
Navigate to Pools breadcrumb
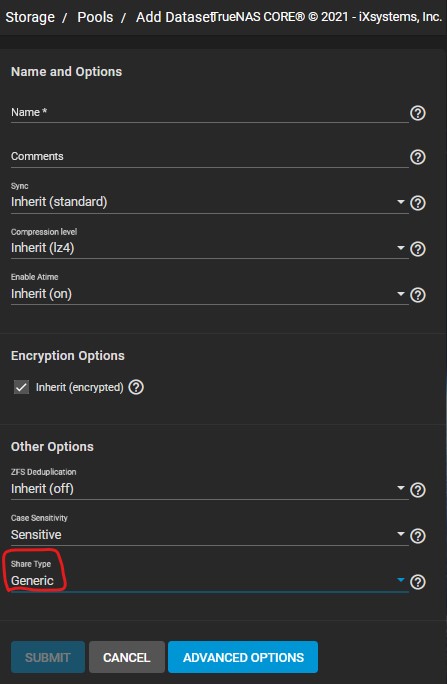coord(95,17)
